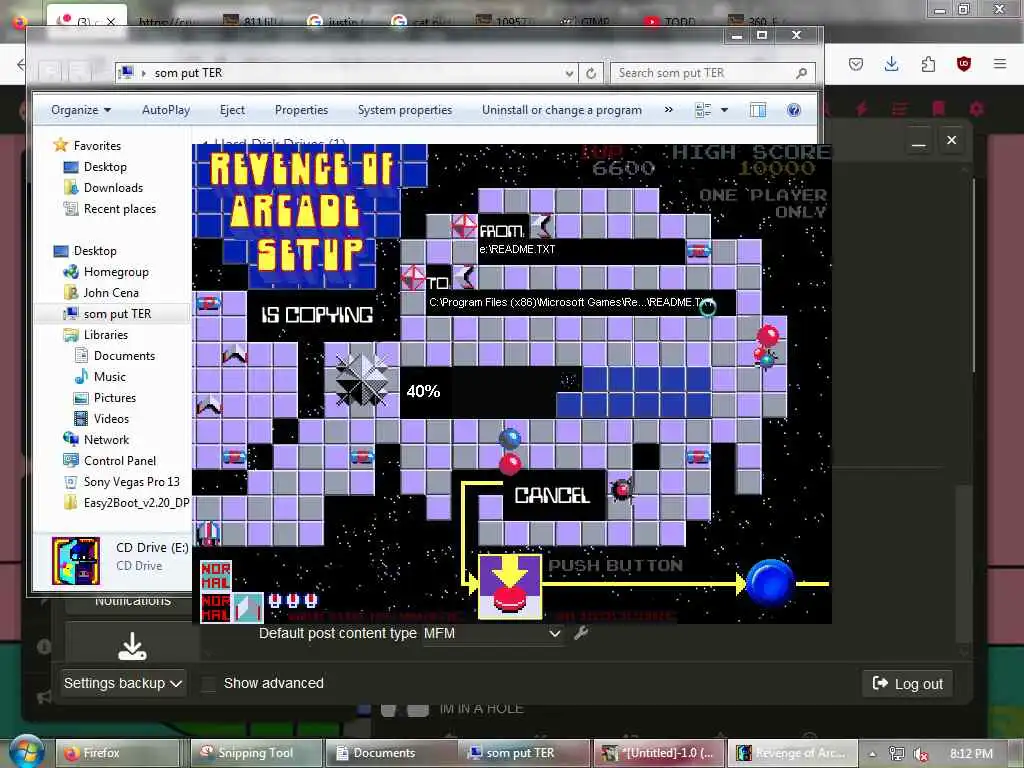The image size is (1024, 768).
Task: Switch to Snipping Tool in taskbar
Action: tap(256, 753)
